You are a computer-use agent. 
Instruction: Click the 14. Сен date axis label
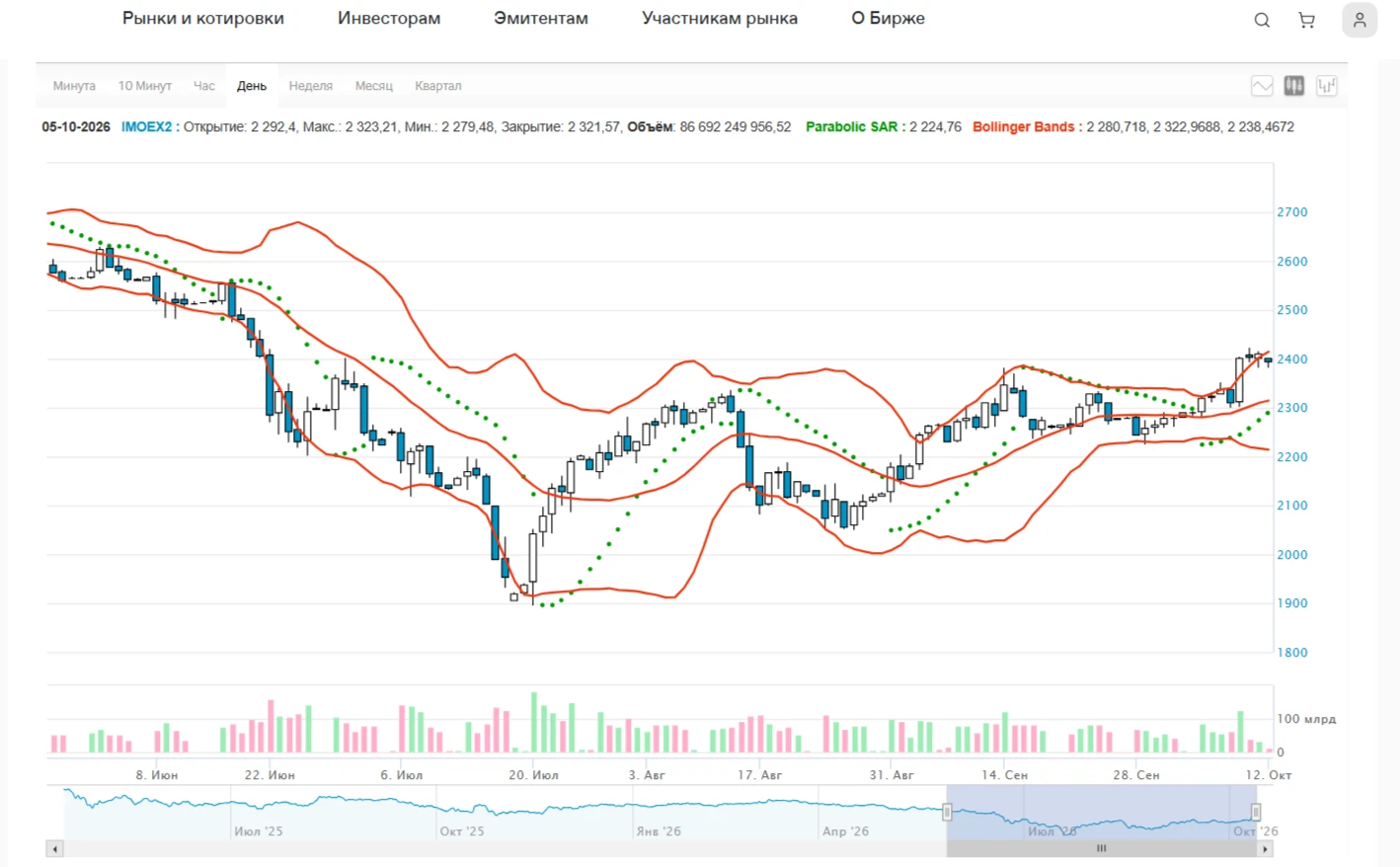1004,775
